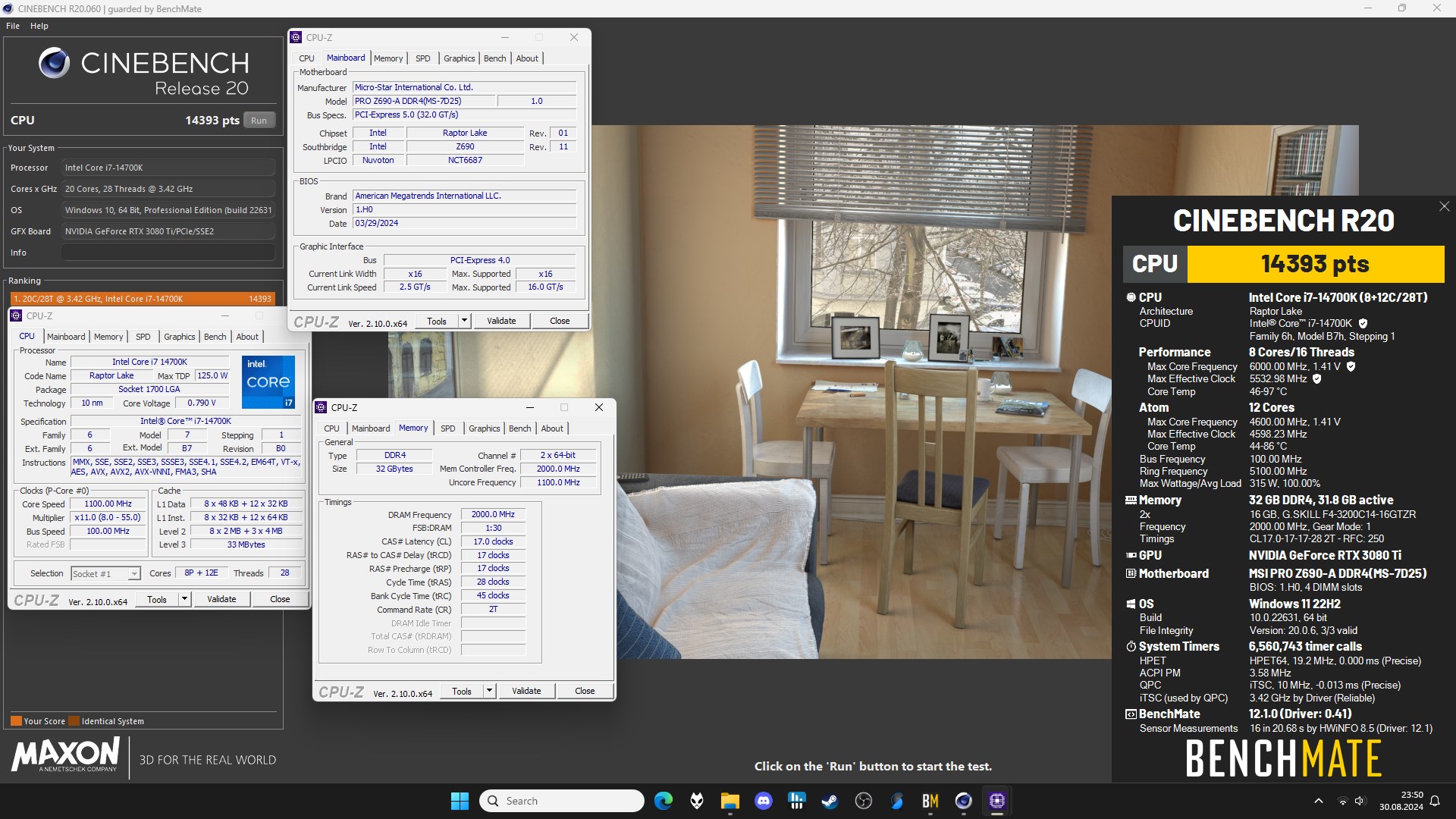The height and width of the screenshot is (819, 1456).
Task: Click CPU-Z title icon in Mainboard window
Action: pos(297,37)
